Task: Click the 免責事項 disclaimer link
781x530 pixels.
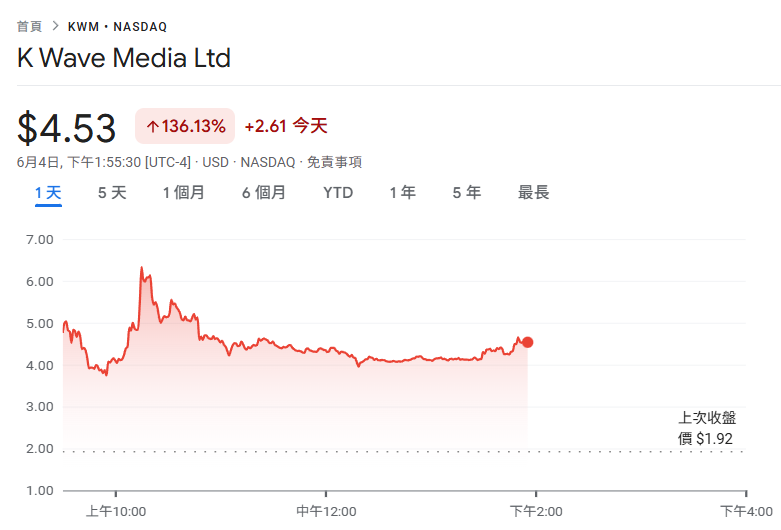Action: (334, 162)
